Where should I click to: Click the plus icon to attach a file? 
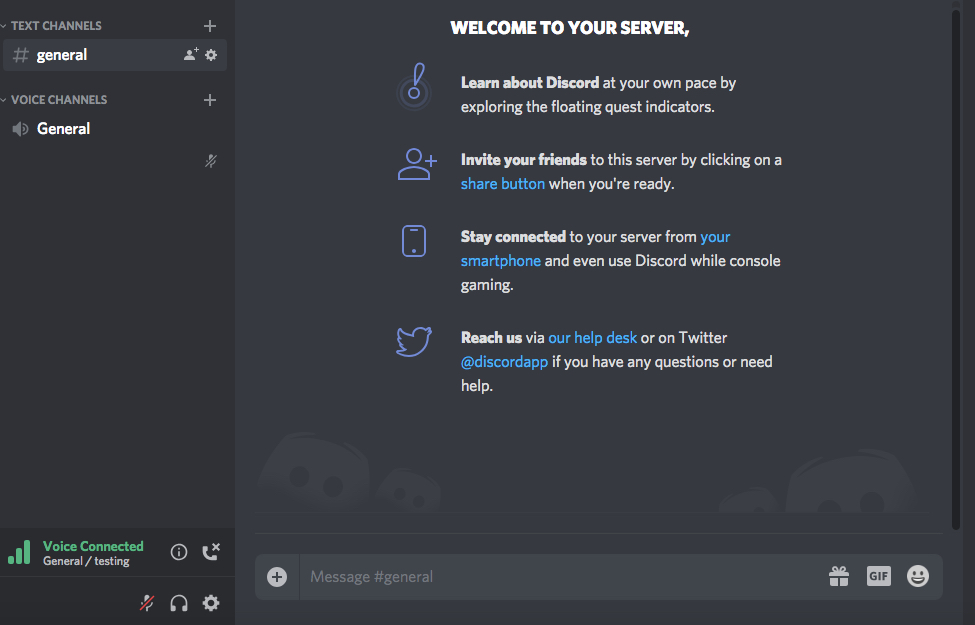[276, 576]
